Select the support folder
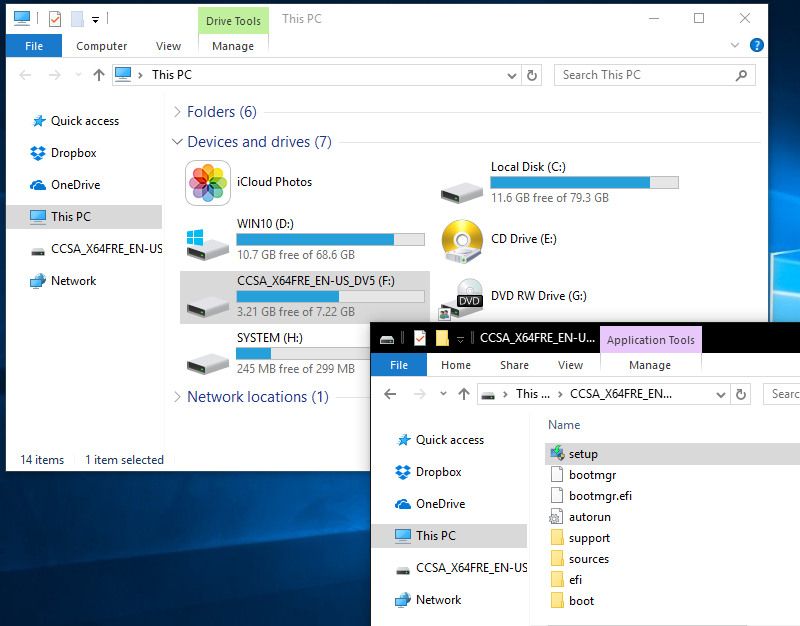The width and height of the screenshot is (800, 626). point(589,538)
